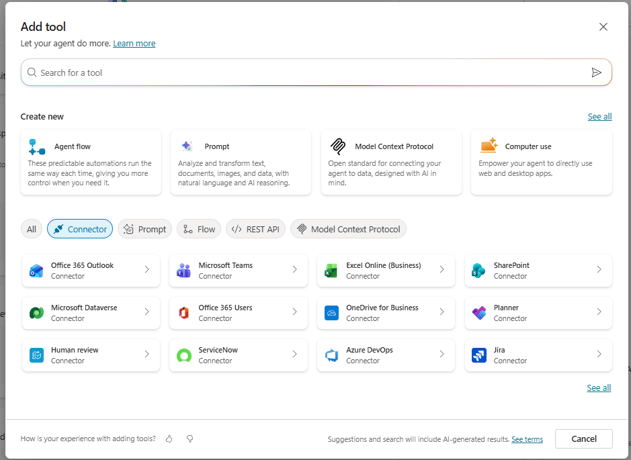This screenshot has height=460, width=631.
Task: Expand the Azure DevOps chevron
Action: click(442, 354)
